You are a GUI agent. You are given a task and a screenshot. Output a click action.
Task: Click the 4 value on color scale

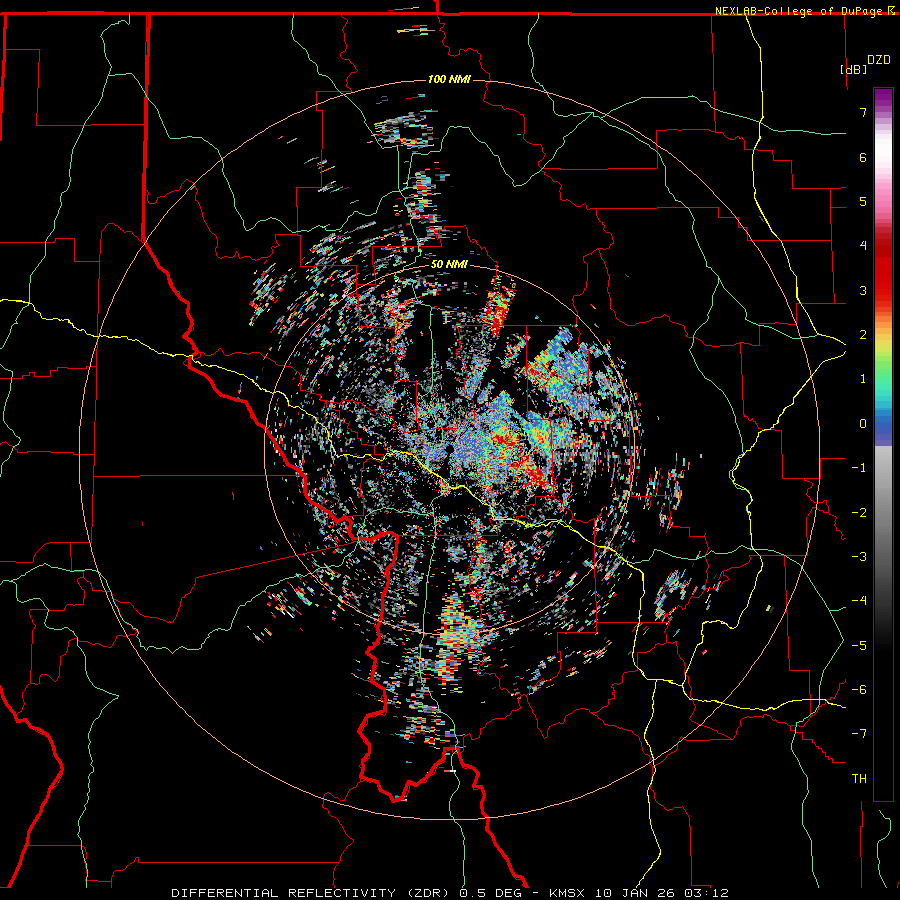863,246
